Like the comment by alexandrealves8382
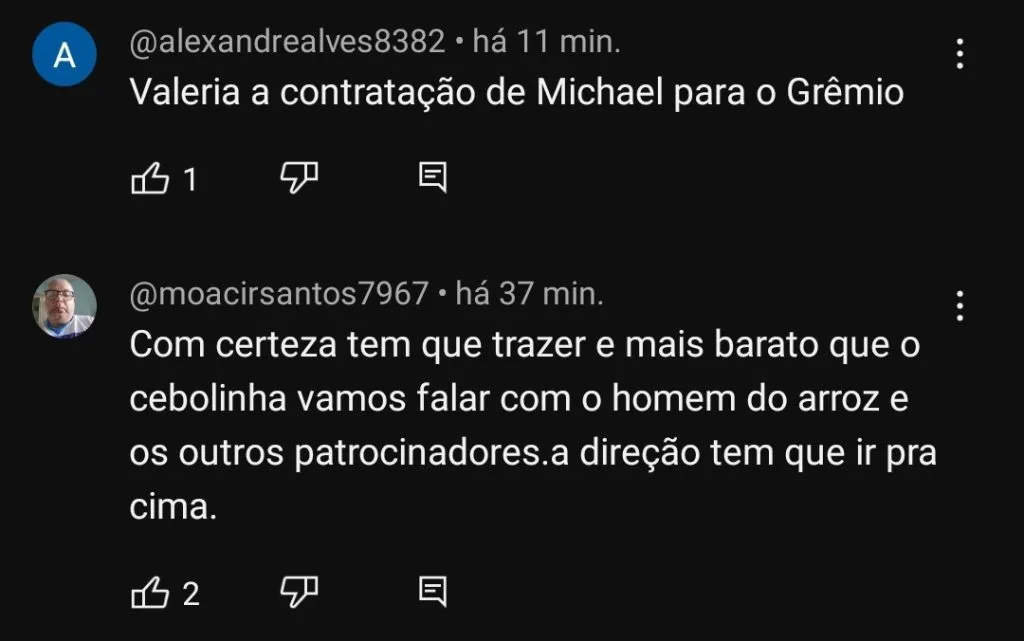The image size is (1024, 641). tap(150, 178)
